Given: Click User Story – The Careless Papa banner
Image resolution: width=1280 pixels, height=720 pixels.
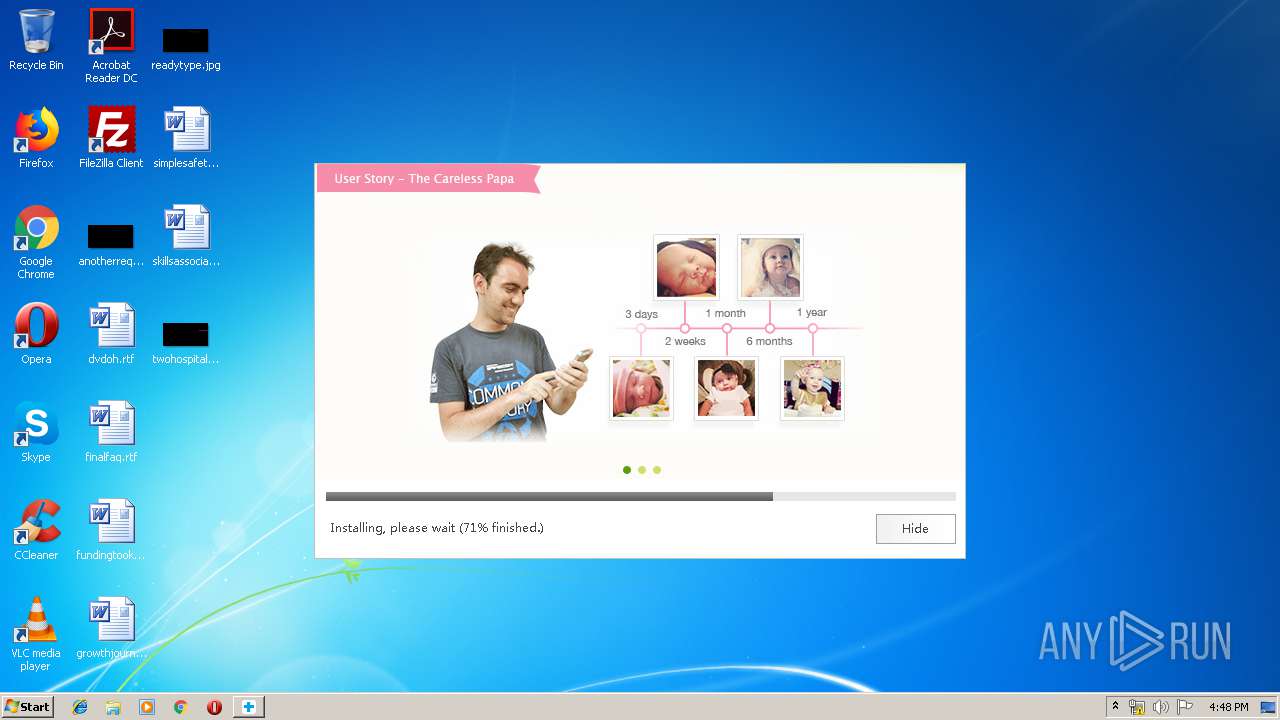Looking at the screenshot, I should pyautogui.click(x=428, y=179).
